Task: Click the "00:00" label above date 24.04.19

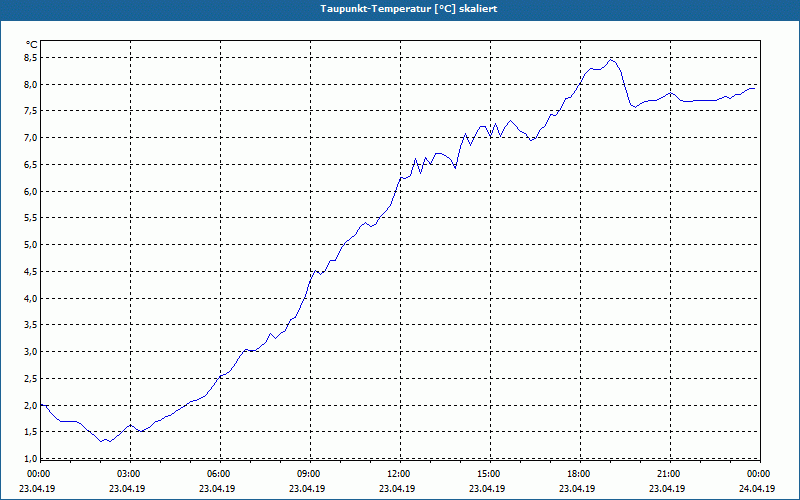Action: tap(758, 474)
